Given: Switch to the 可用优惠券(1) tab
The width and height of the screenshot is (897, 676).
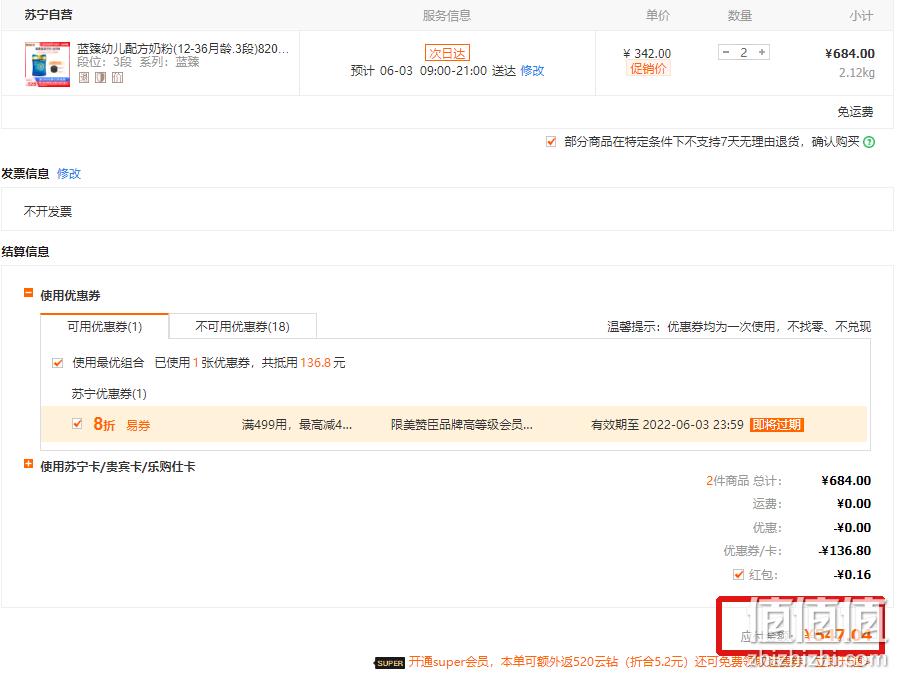Looking at the screenshot, I should coord(105,327).
